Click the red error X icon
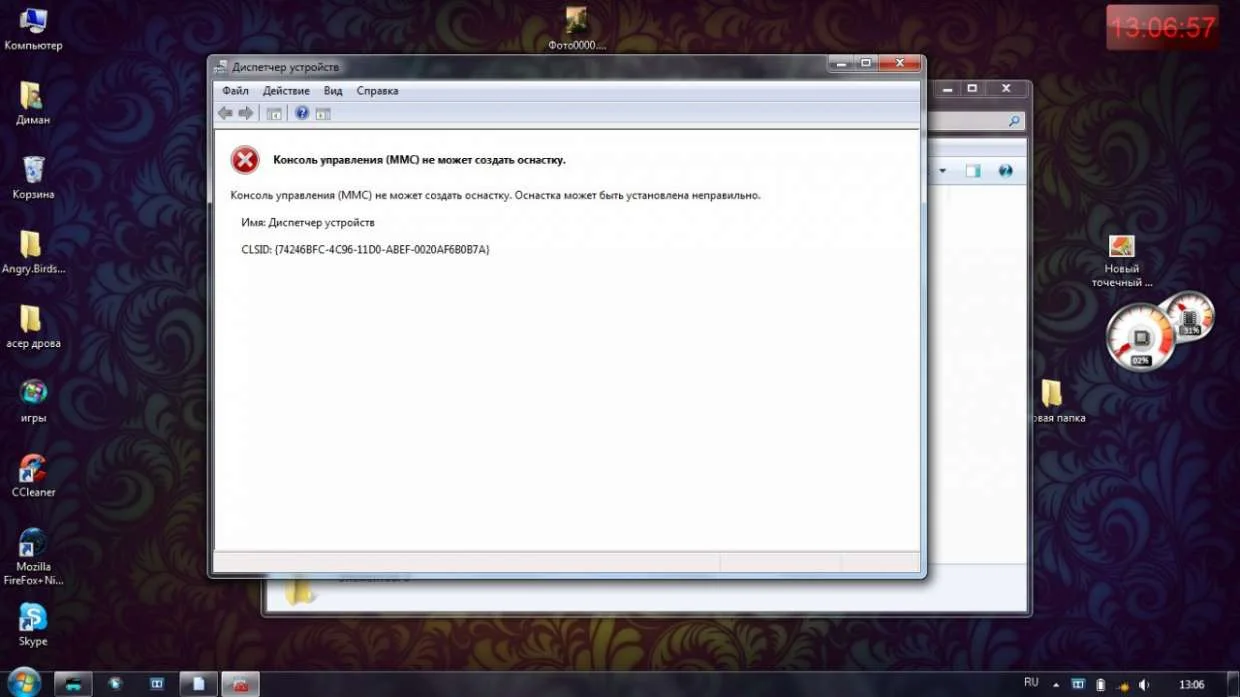Image resolution: width=1240 pixels, height=697 pixels. coord(245,159)
